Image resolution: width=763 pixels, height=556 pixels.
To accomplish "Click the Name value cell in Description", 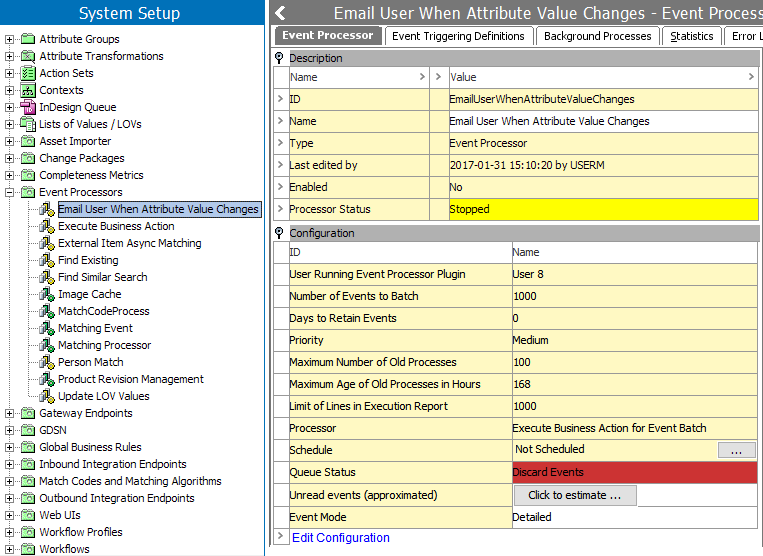I will 603,121.
